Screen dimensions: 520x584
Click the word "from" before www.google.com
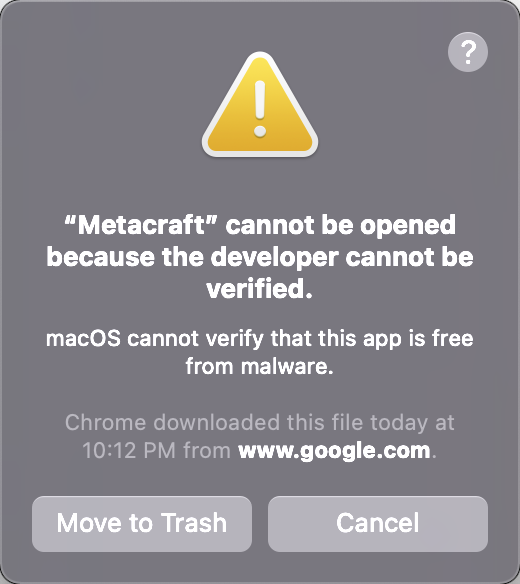point(207,451)
